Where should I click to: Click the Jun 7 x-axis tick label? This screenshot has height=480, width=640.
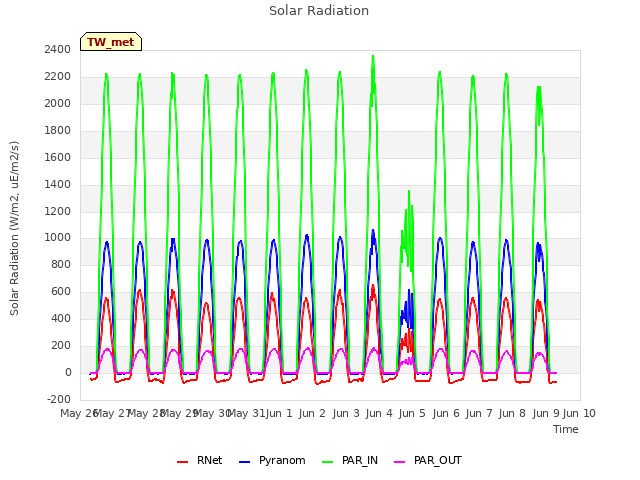pyautogui.click(x=479, y=413)
